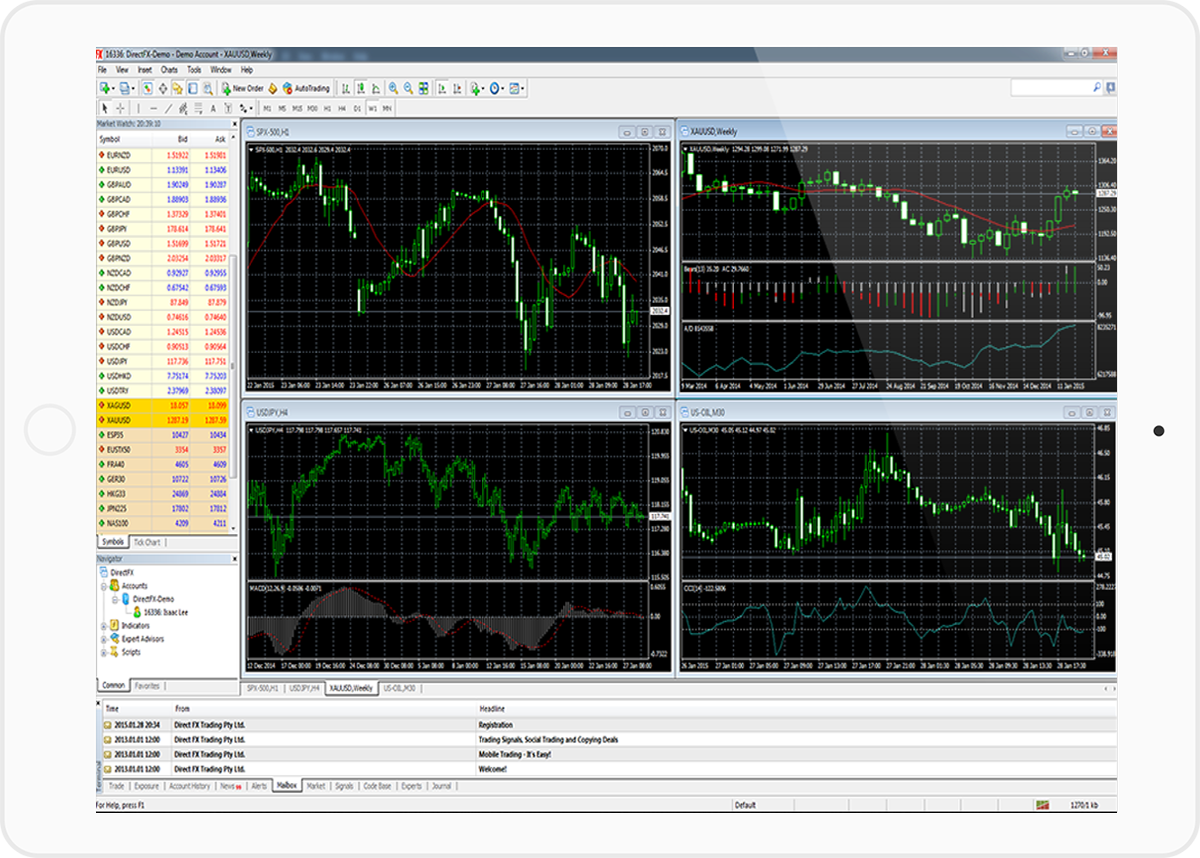Select the M1 timeframe button
The width and height of the screenshot is (1200, 858).
point(267,108)
